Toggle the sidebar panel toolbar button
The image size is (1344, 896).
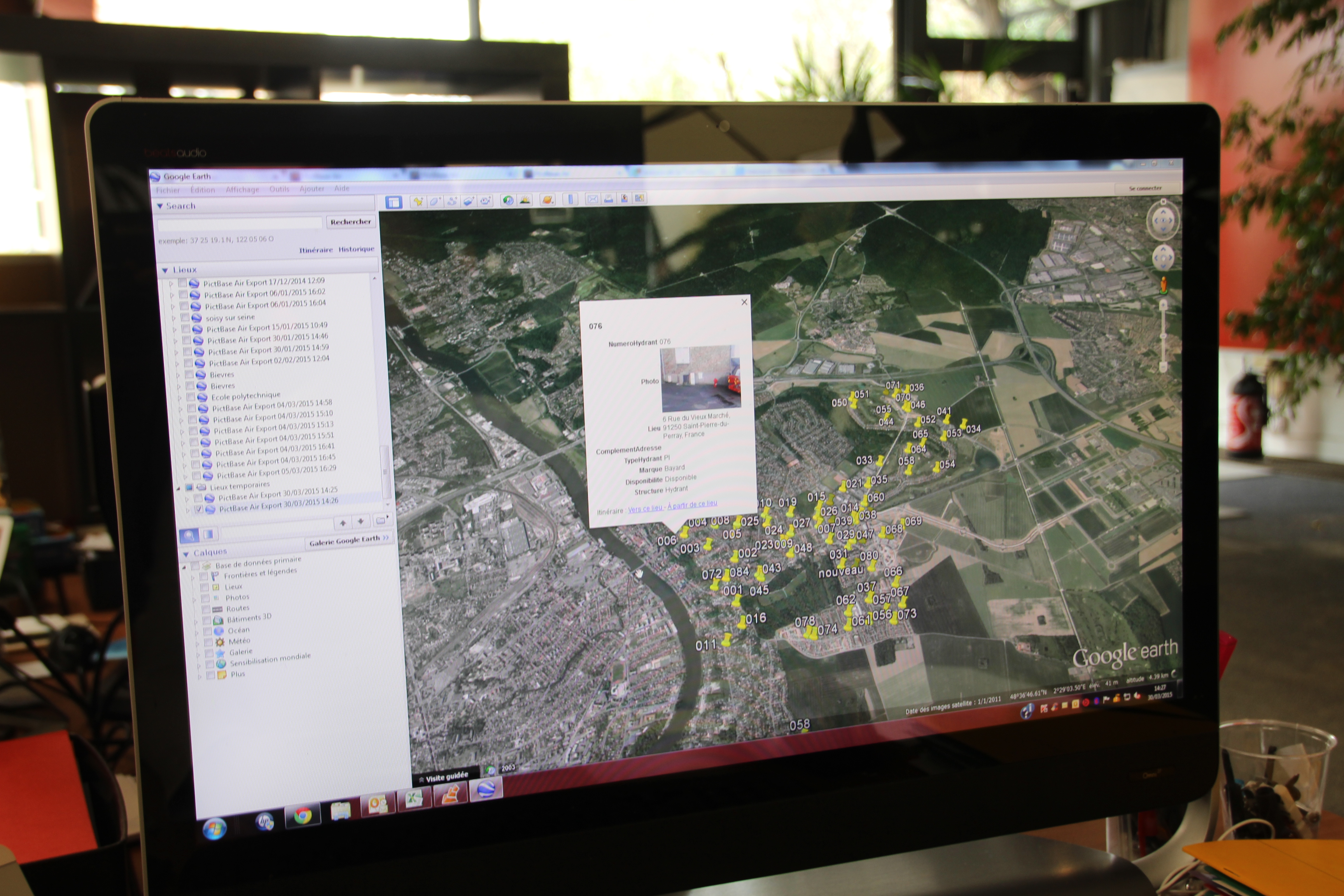tap(394, 202)
